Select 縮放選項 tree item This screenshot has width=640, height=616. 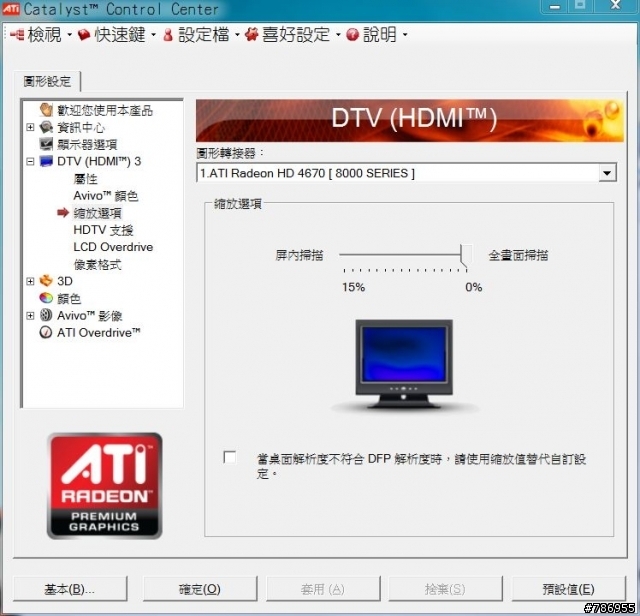point(97,213)
